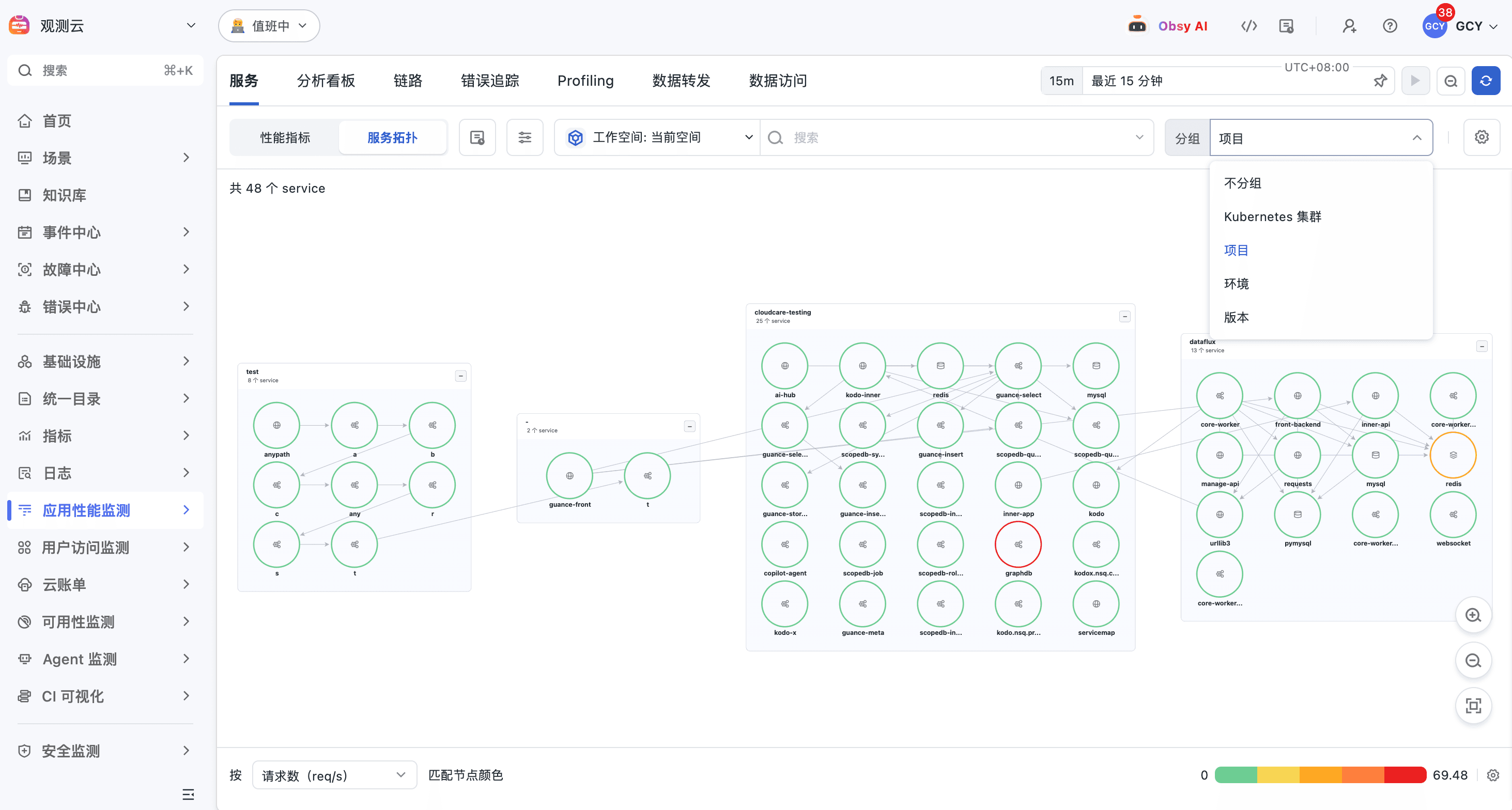1512x810 pixels.
Task: Open the help question mark icon
Action: pyautogui.click(x=1390, y=26)
